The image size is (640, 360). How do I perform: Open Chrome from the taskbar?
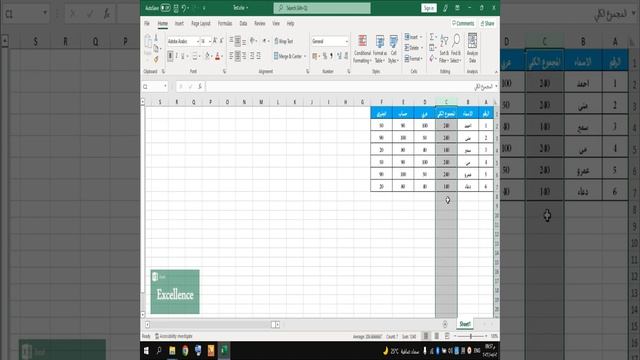coord(185,351)
